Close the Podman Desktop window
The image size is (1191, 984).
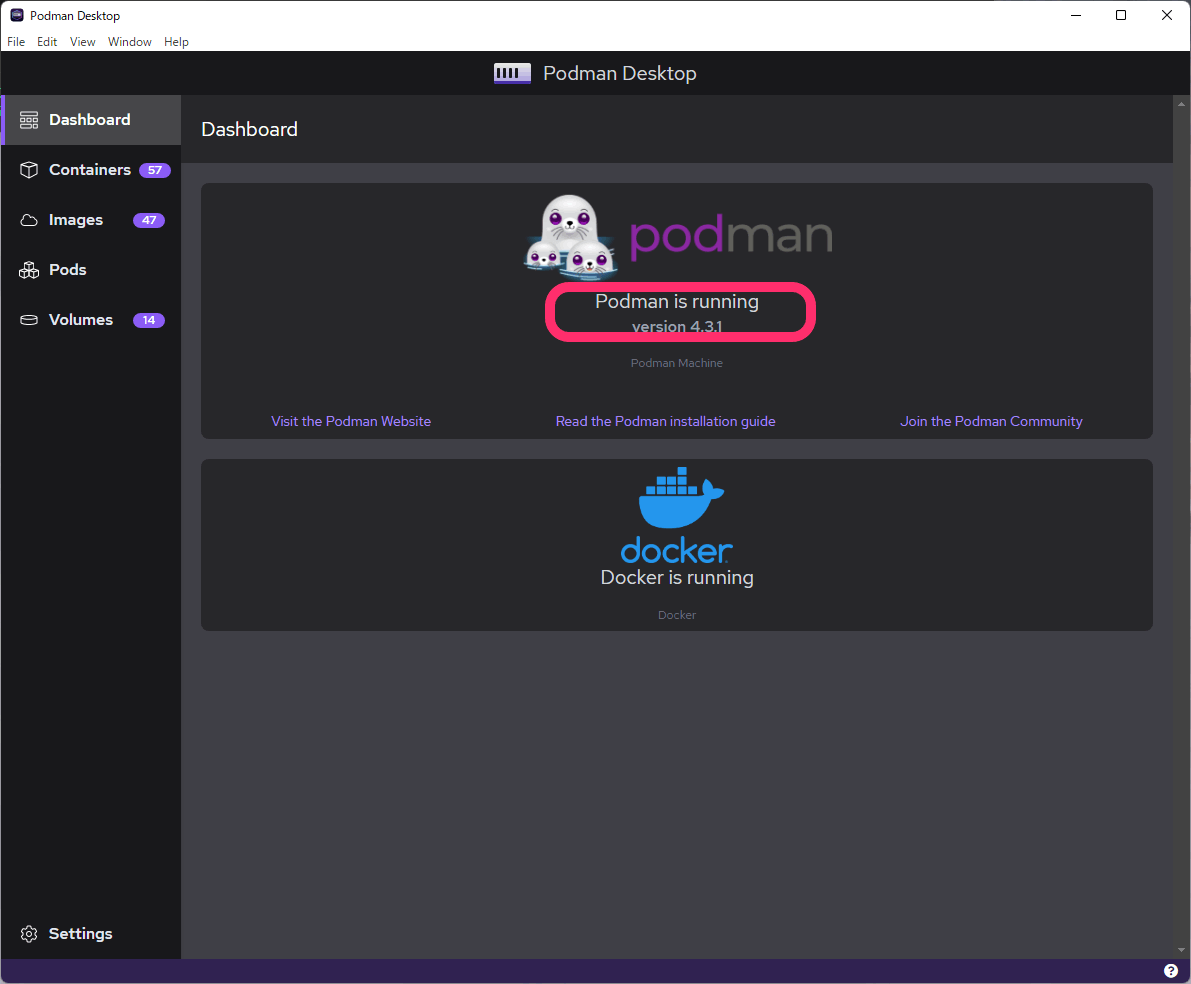coord(1167,15)
